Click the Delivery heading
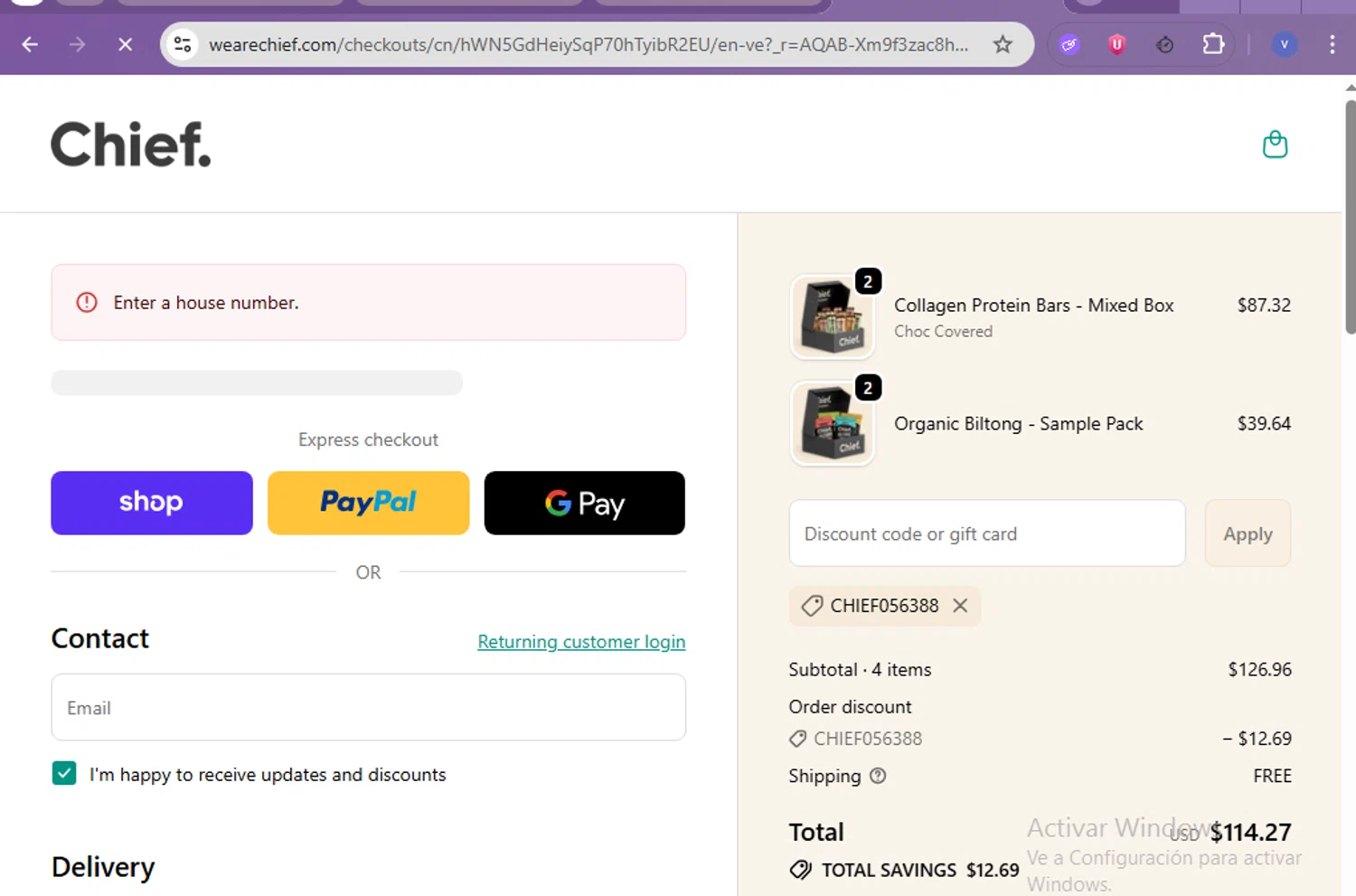The width and height of the screenshot is (1356, 896). (103, 867)
